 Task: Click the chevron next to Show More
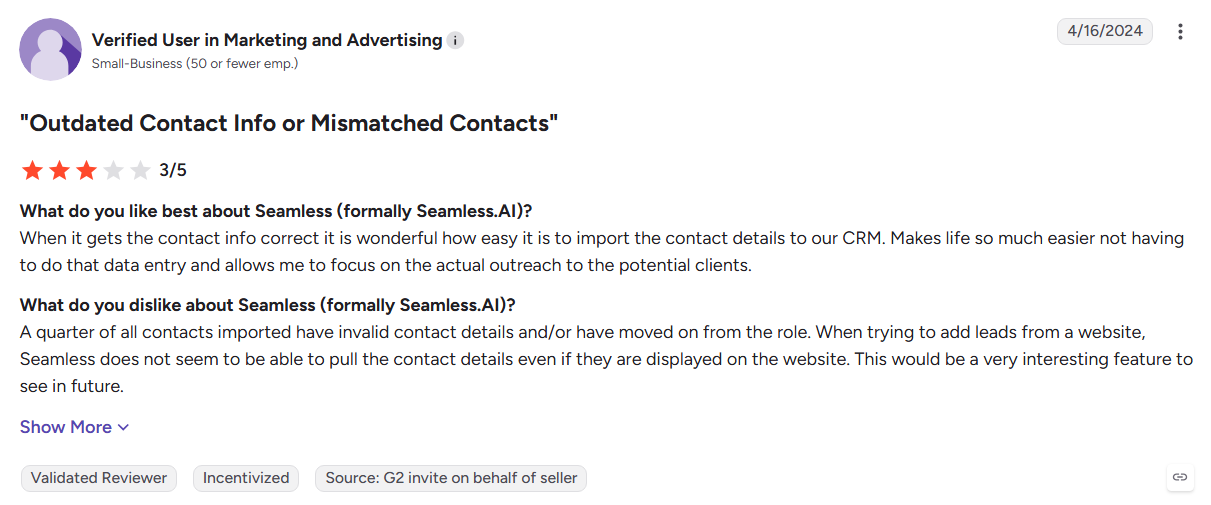tap(123, 428)
